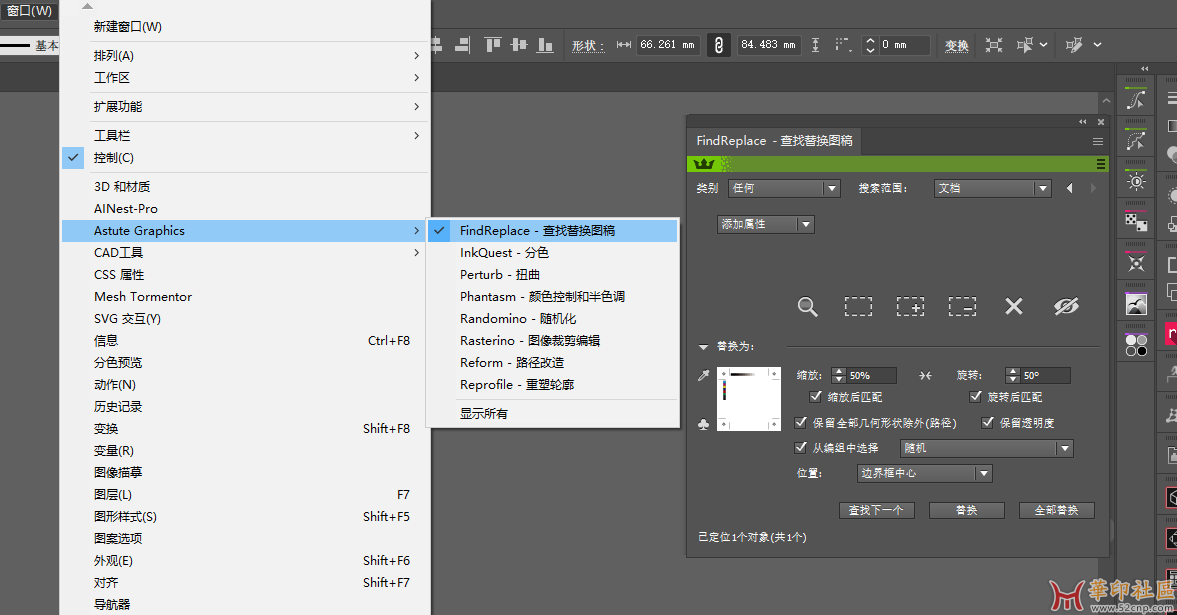
Task: Click the plain dashed-rectangle select icon
Action: [x=858, y=306]
